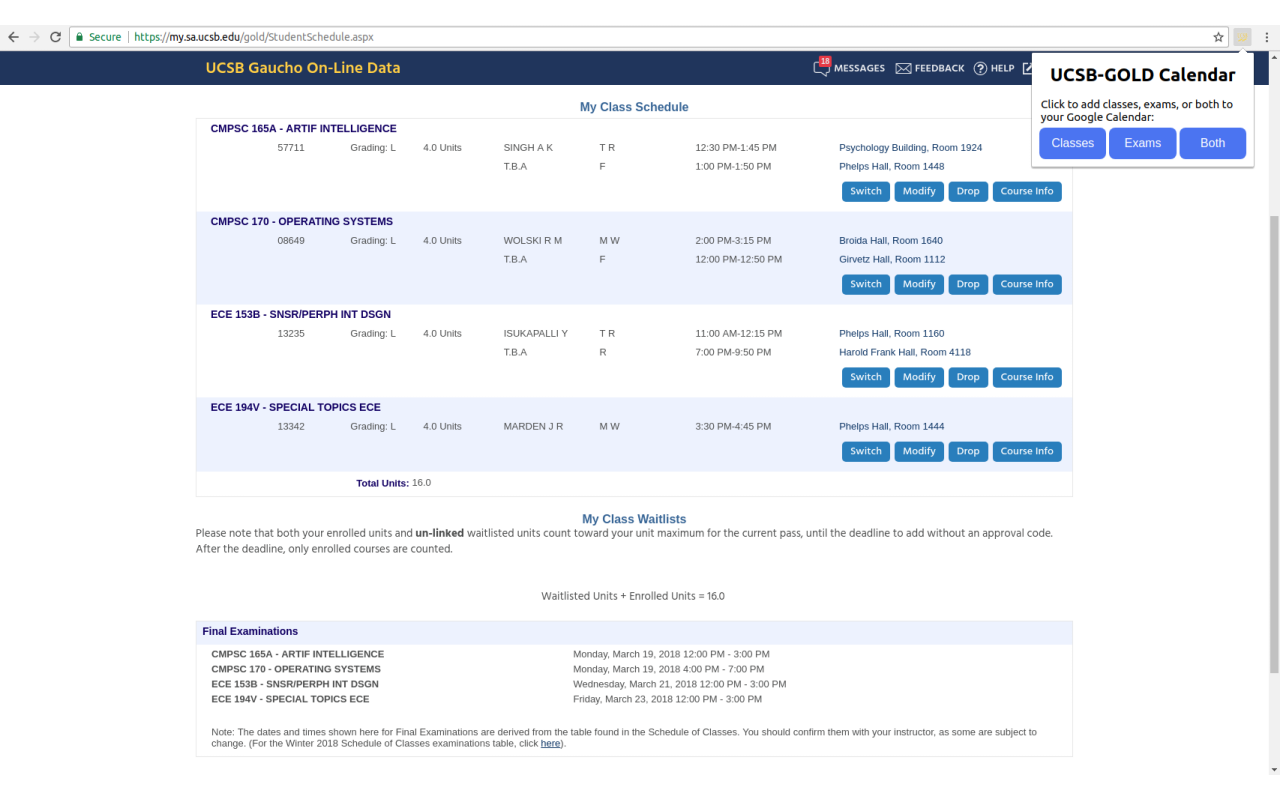This screenshot has width=1280, height=800.
Task: Click Switch for CMPSC 165A
Action: pos(866,191)
